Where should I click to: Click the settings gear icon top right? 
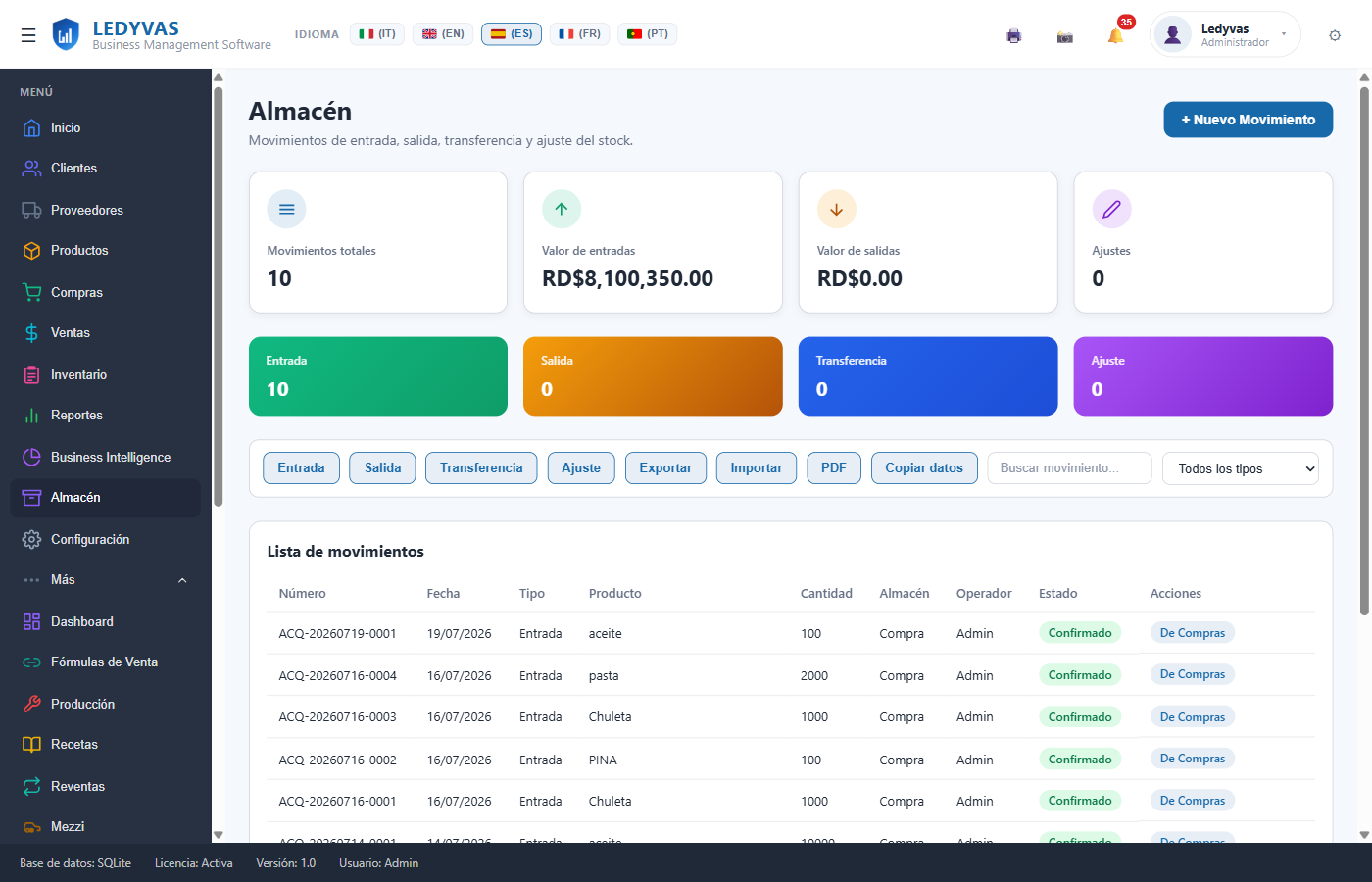point(1335,35)
